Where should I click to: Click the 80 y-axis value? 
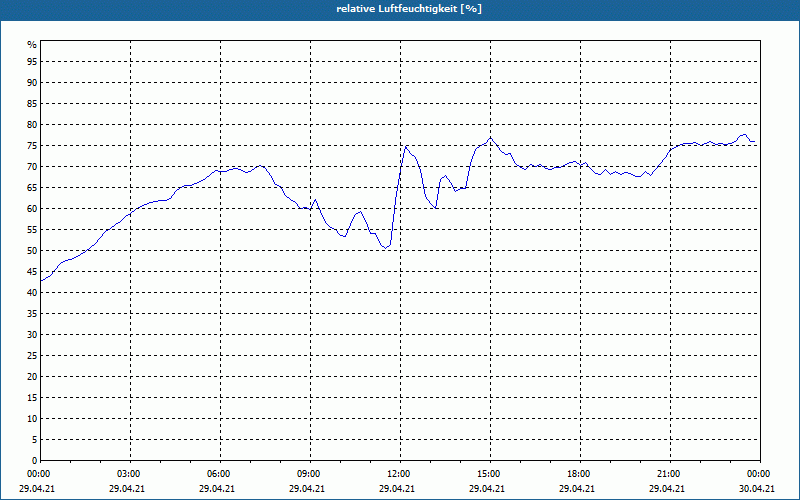pos(32,124)
